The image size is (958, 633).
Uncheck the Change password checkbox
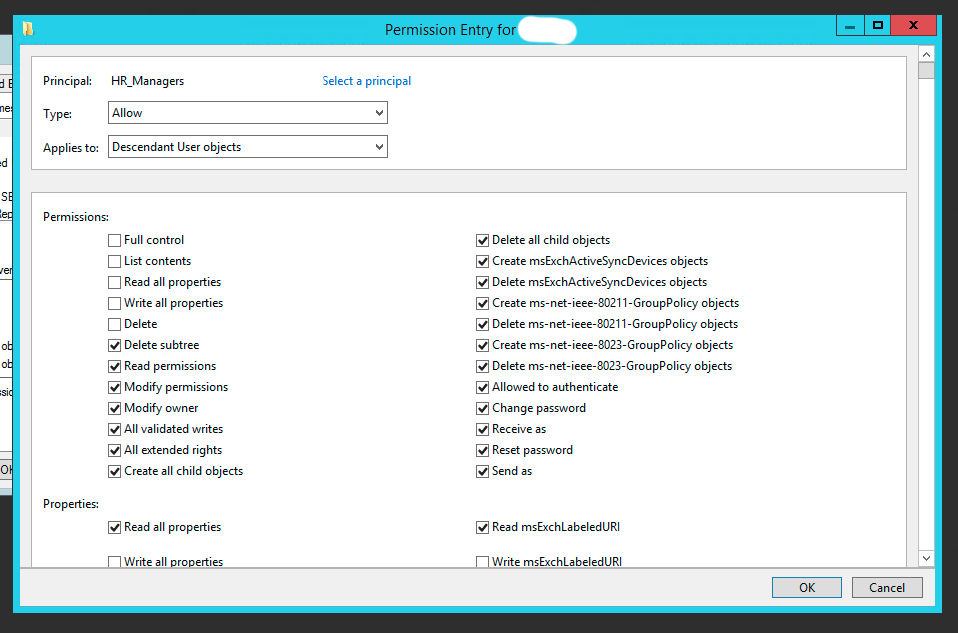coord(483,408)
